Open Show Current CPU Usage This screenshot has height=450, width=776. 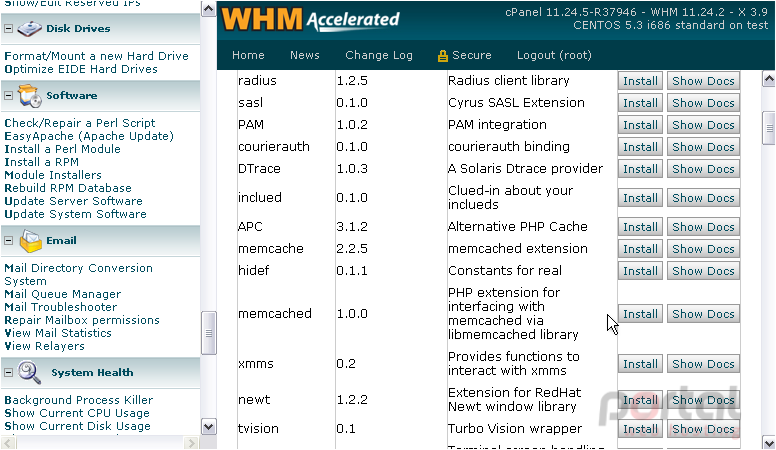pyautogui.click(x=77, y=413)
